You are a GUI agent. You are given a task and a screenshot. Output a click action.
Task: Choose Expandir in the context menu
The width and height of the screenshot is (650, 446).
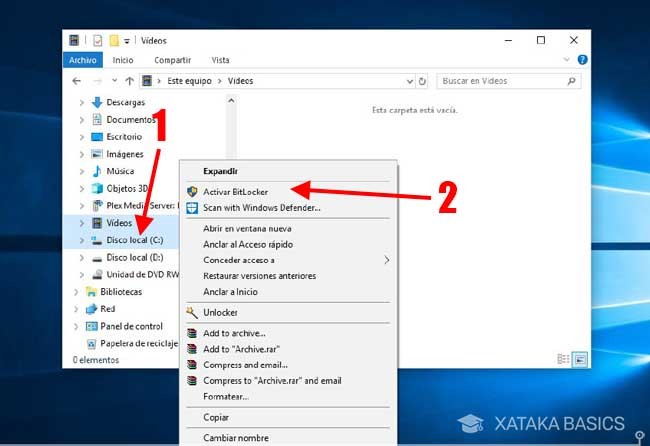click(x=289, y=171)
